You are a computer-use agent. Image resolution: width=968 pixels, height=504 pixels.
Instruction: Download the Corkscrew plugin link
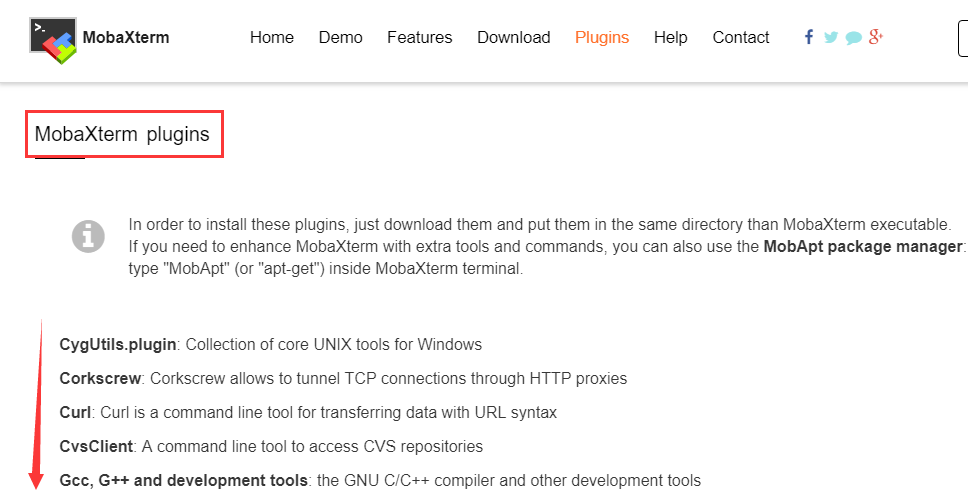(x=100, y=379)
